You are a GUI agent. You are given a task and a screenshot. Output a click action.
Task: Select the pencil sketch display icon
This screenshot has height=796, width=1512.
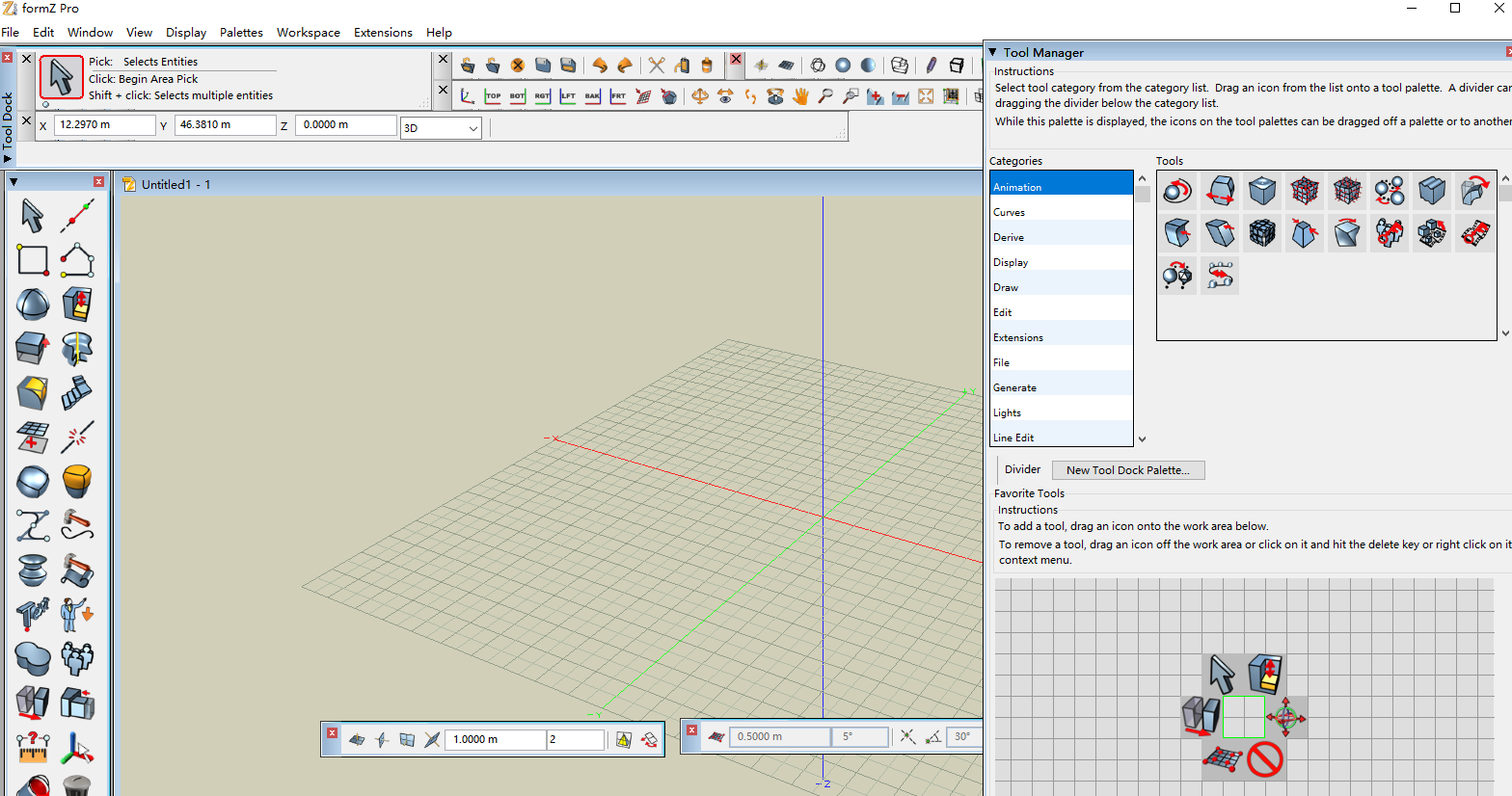click(931, 65)
